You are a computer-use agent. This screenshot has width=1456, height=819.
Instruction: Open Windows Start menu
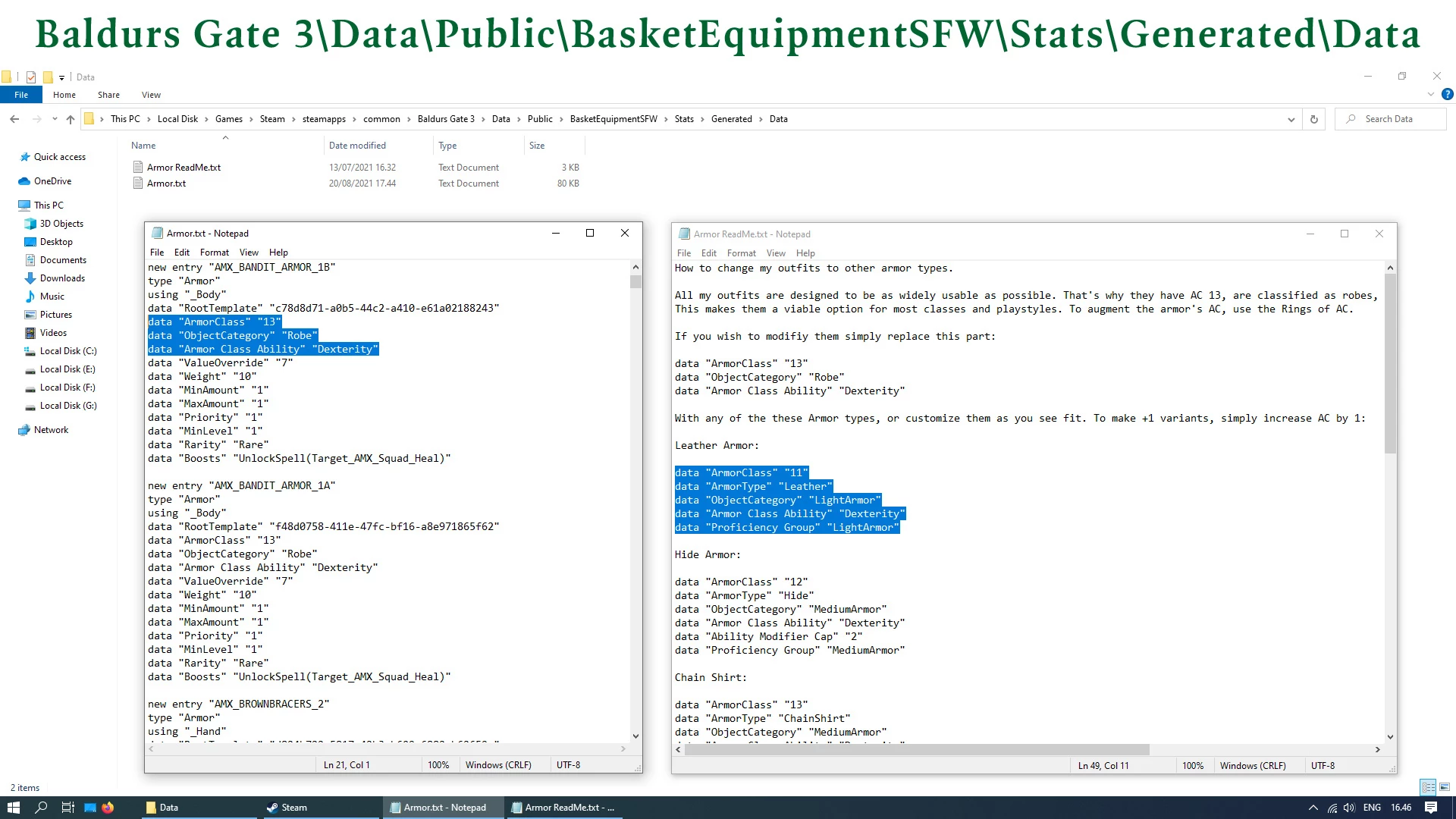pos(13,808)
